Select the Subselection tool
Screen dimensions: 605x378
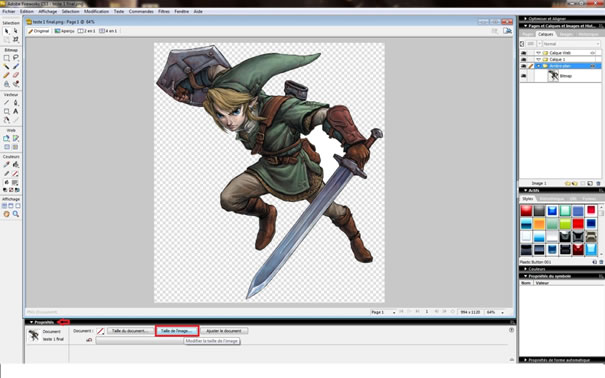click(15, 31)
